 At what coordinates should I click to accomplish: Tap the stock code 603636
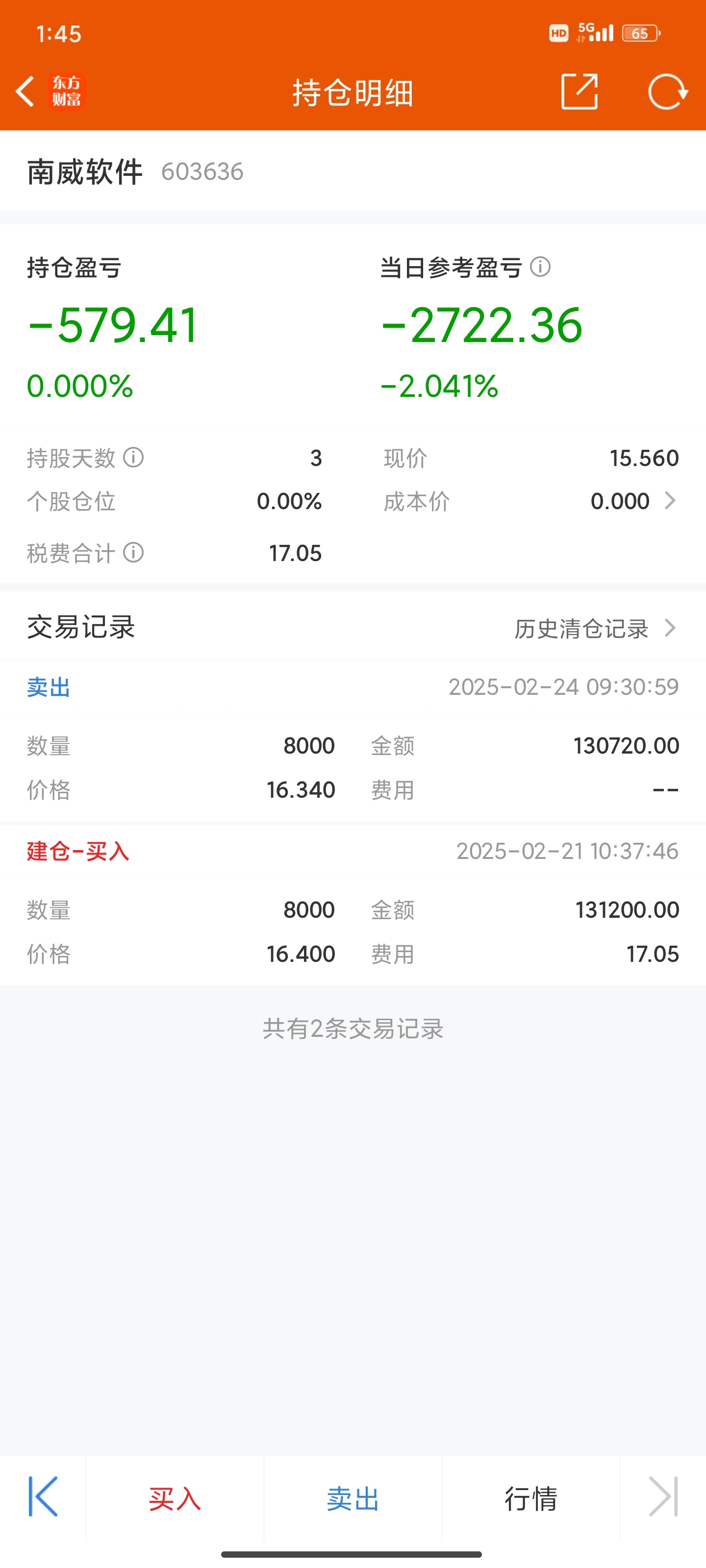pyautogui.click(x=202, y=171)
